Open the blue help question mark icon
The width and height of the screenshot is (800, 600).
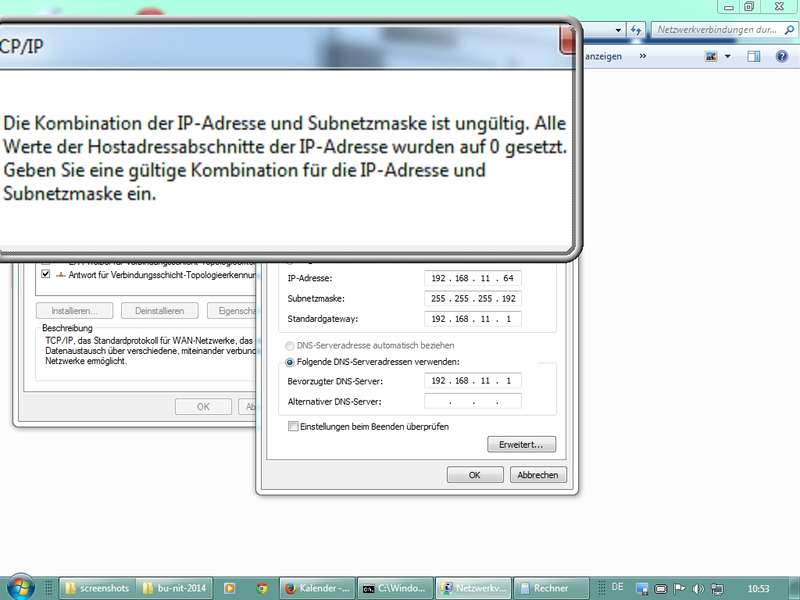(x=781, y=56)
